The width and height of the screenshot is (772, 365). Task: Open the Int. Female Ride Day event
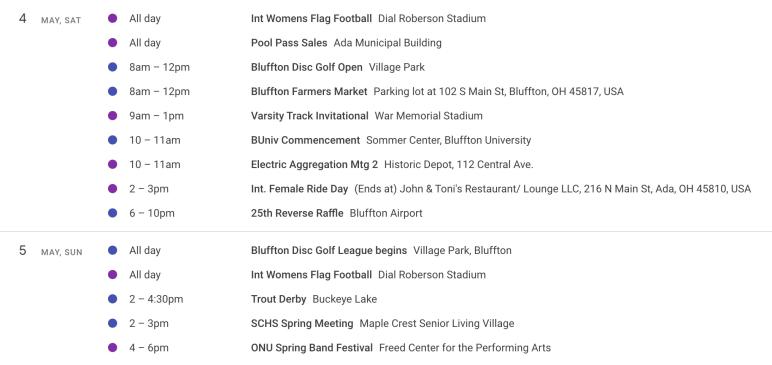tap(299, 189)
